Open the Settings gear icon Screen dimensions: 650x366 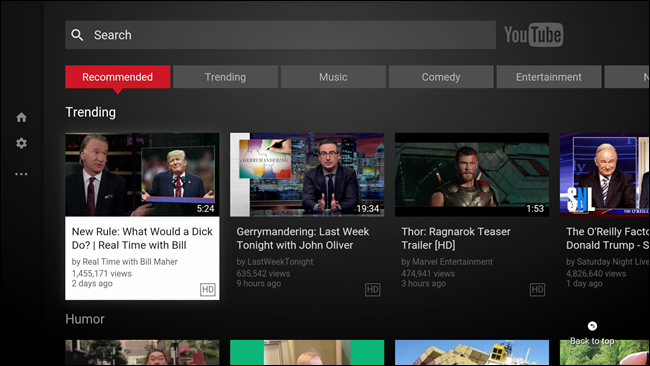coord(22,143)
